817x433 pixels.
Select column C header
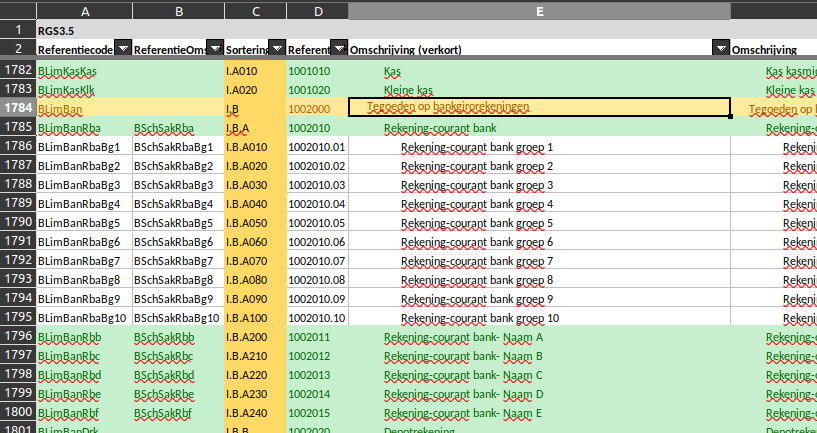tap(255, 11)
